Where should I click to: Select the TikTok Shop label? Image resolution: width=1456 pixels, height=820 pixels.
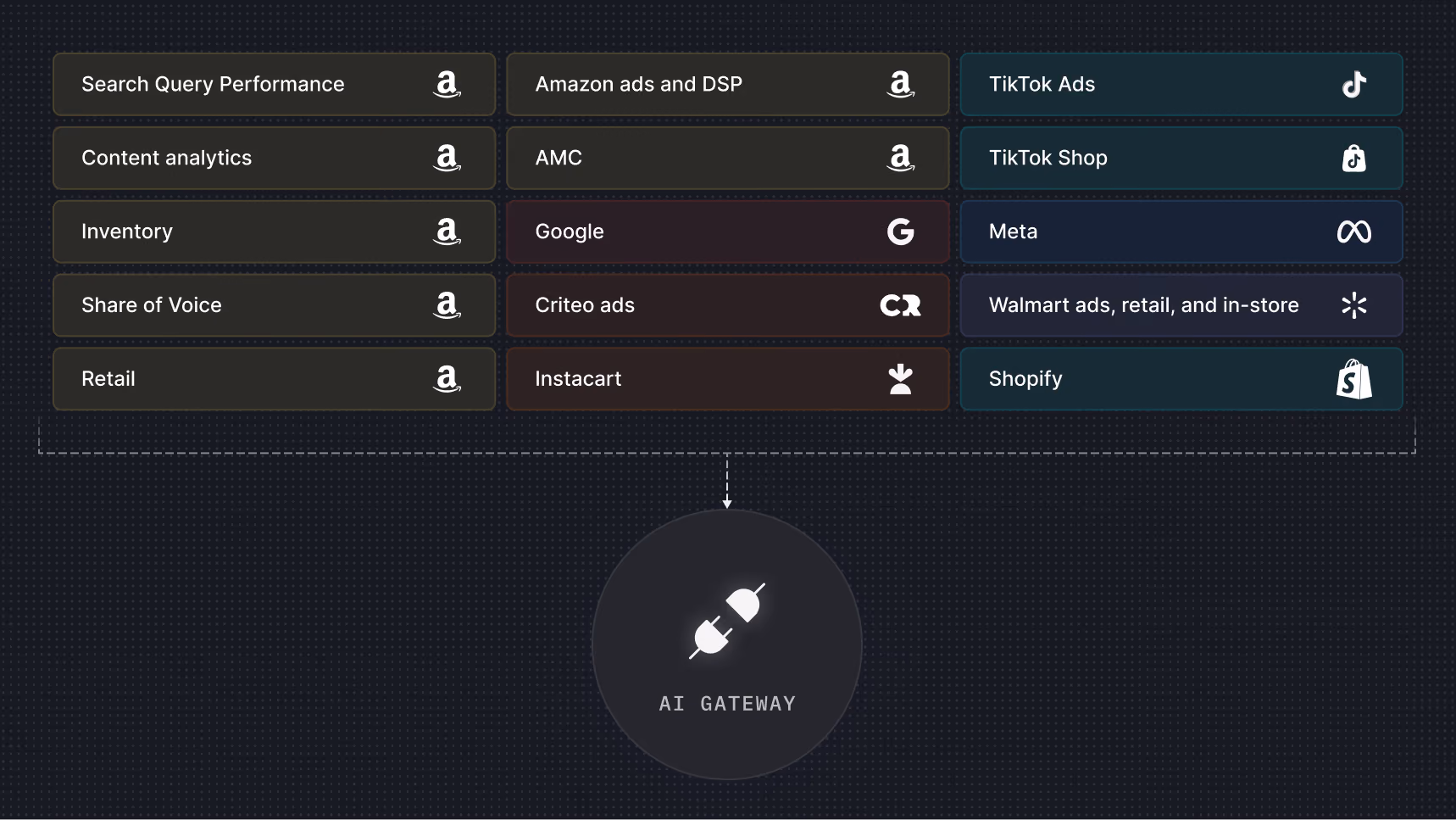click(1048, 158)
